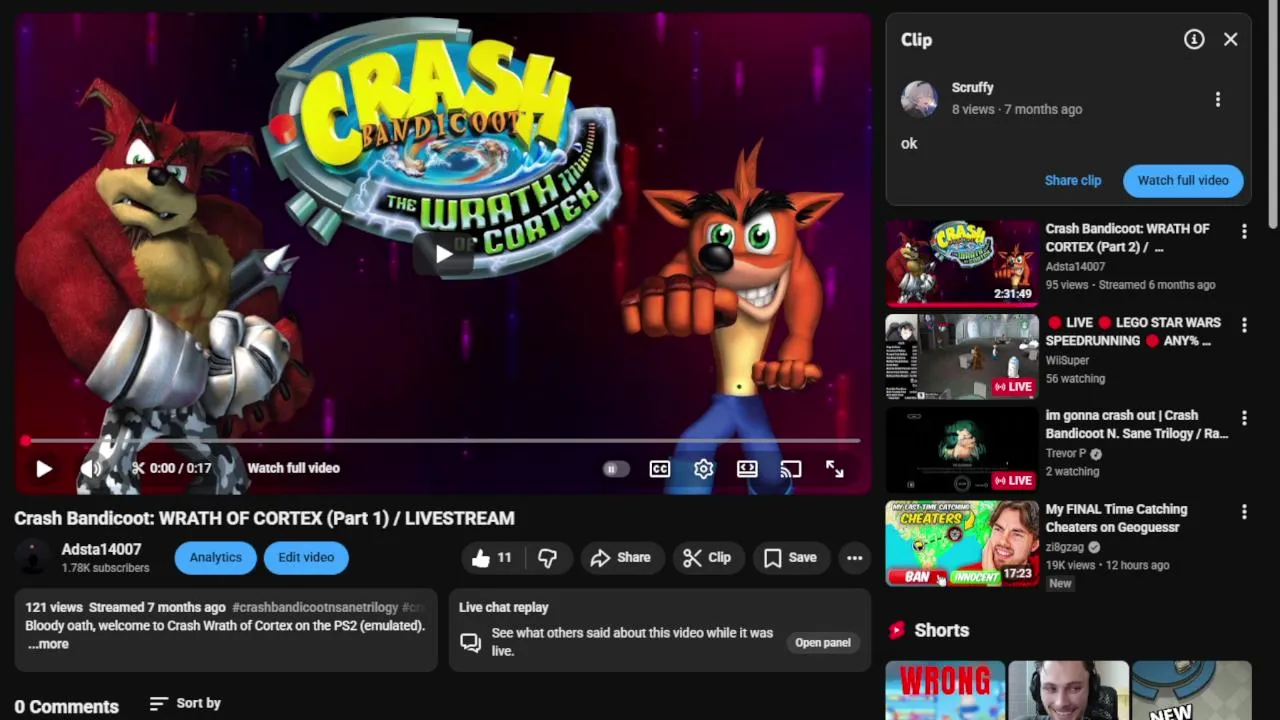Open the Short labeled NEW
Screen dimensions: 1280x720
pyautogui.click(x=1191, y=690)
